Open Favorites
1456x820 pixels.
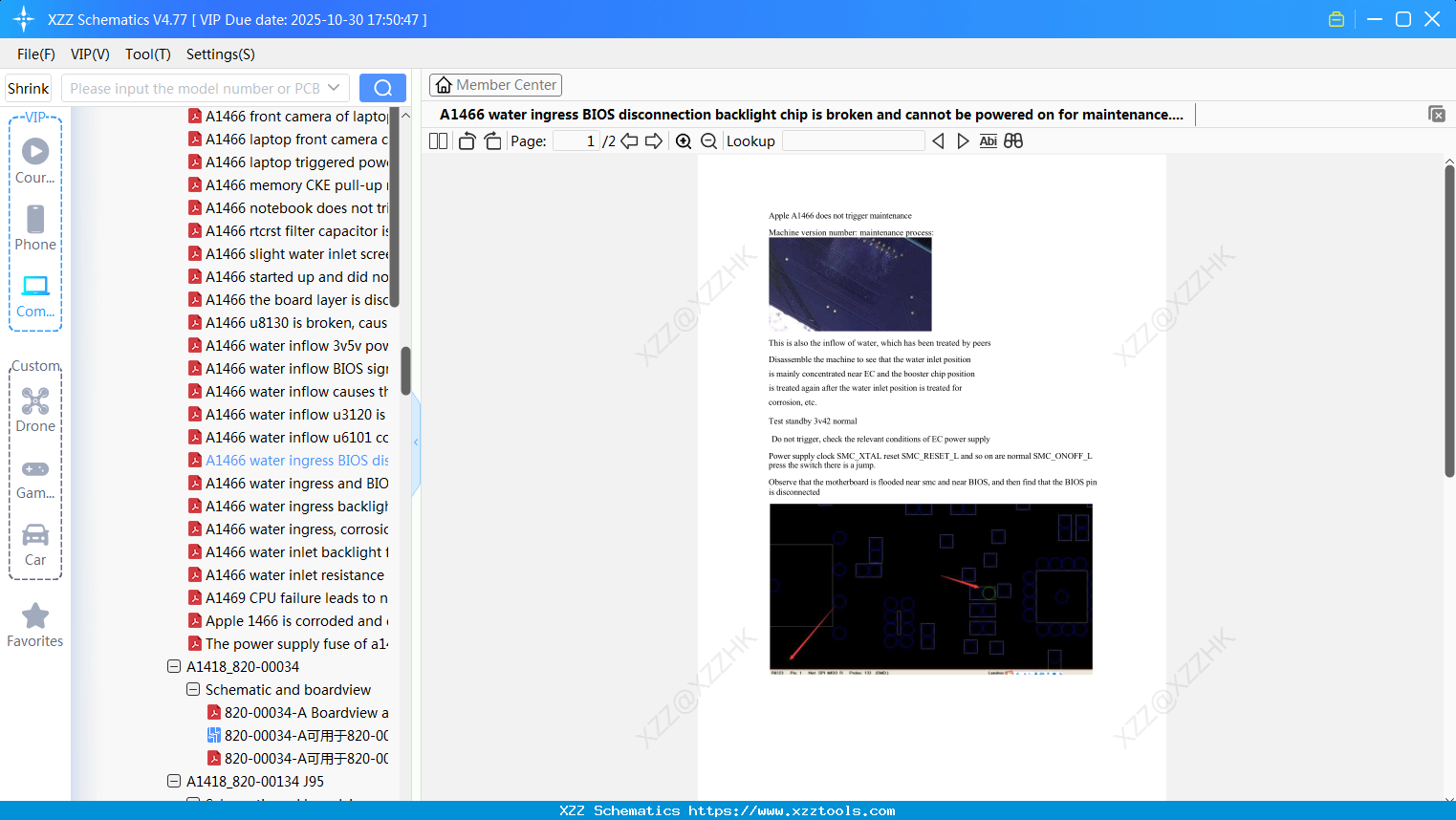pos(35,625)
